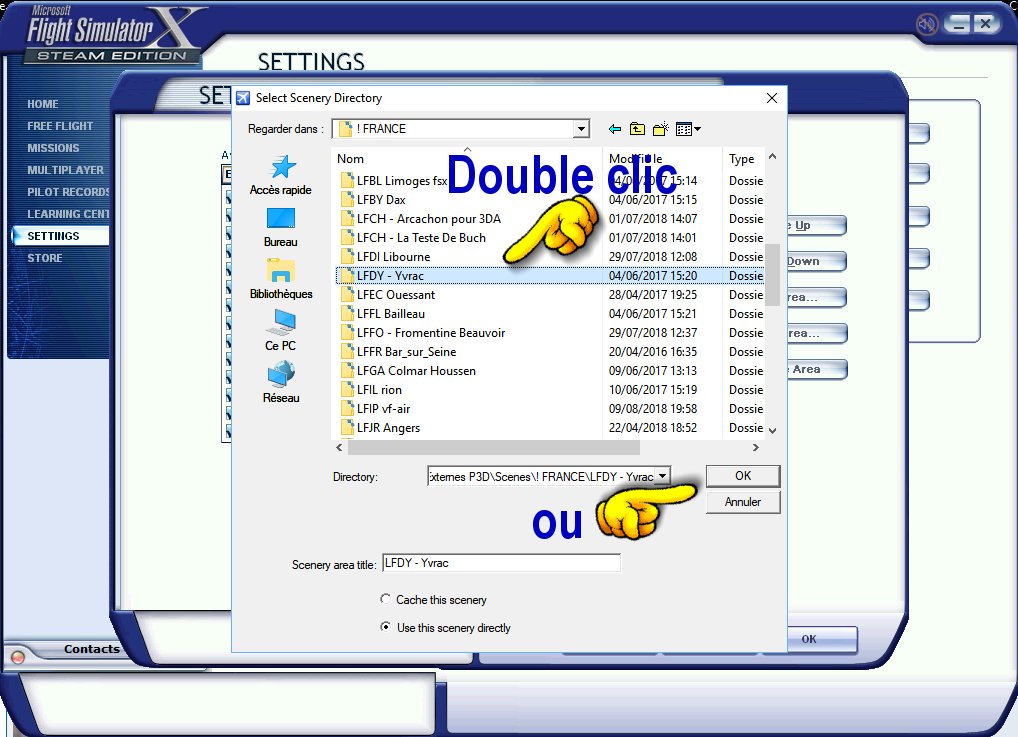
Task: Open HOME in FSX sidebar
Action: click(43, 104)
